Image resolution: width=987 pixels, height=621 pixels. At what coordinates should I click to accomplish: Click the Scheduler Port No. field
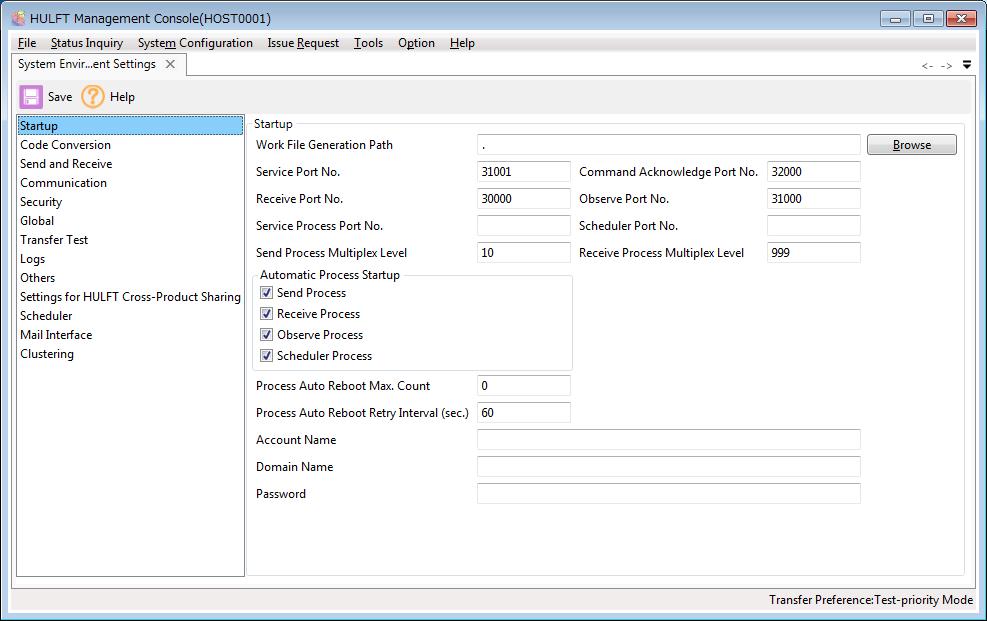coord(813,226)
